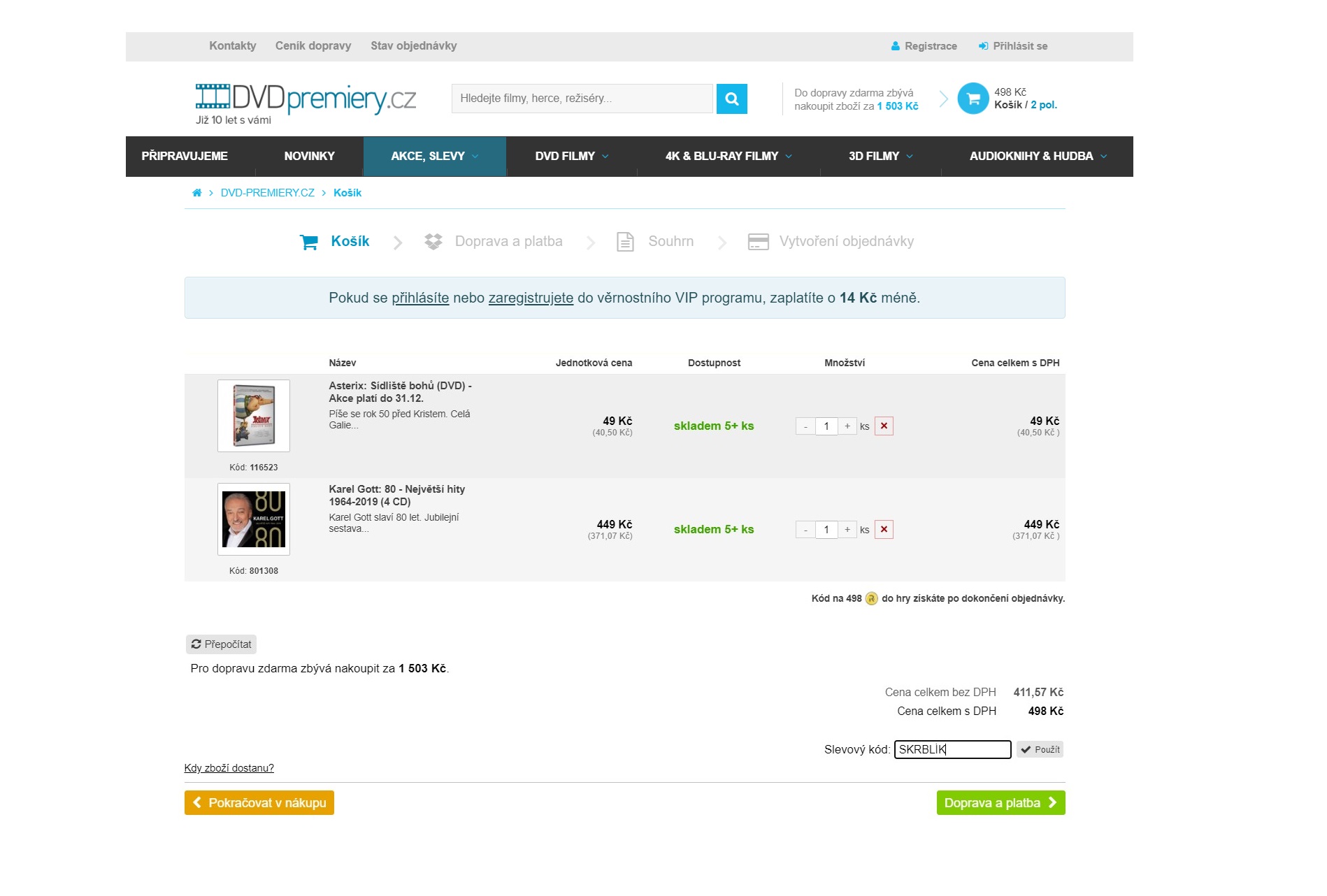Increase quantity of Karel Gott CD
Screen dimensions: 1327x896
(847, 530)
